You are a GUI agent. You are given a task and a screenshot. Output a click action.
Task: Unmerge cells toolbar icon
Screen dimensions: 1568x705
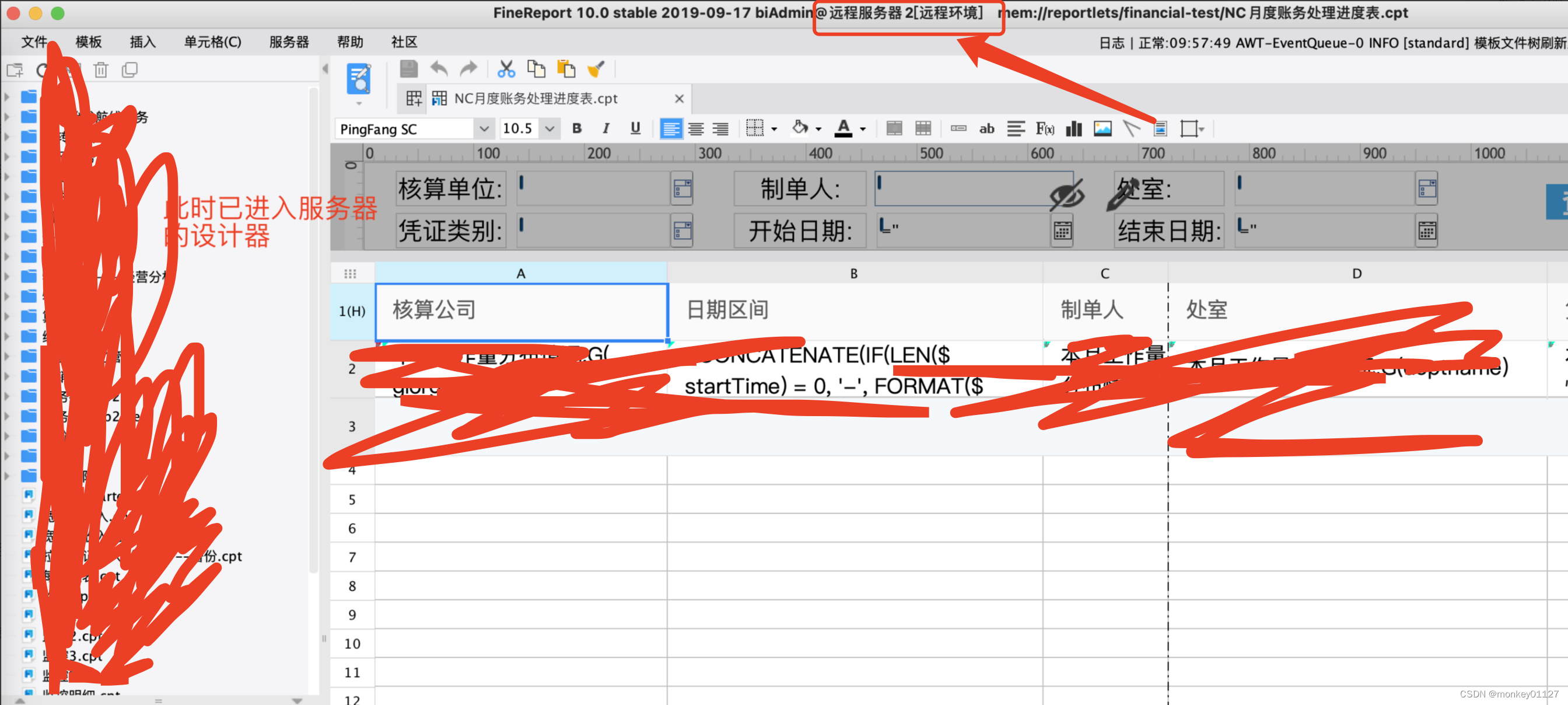click(923, 128)
